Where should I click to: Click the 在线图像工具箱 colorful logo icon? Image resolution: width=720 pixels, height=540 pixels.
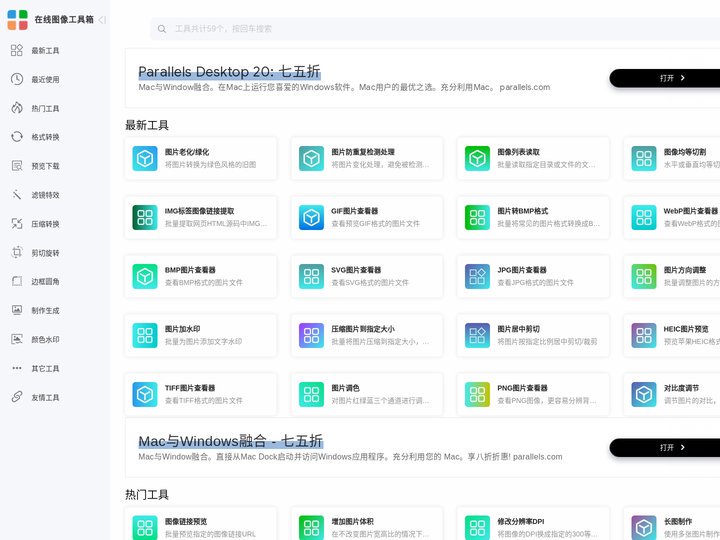coord(17,20)
